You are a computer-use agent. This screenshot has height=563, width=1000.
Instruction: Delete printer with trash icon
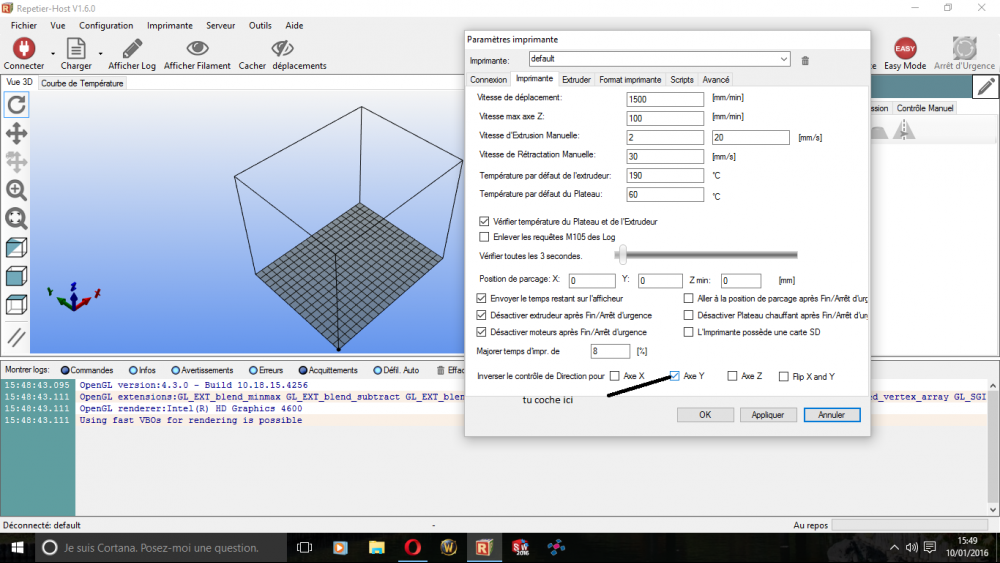tap(805, 61)
